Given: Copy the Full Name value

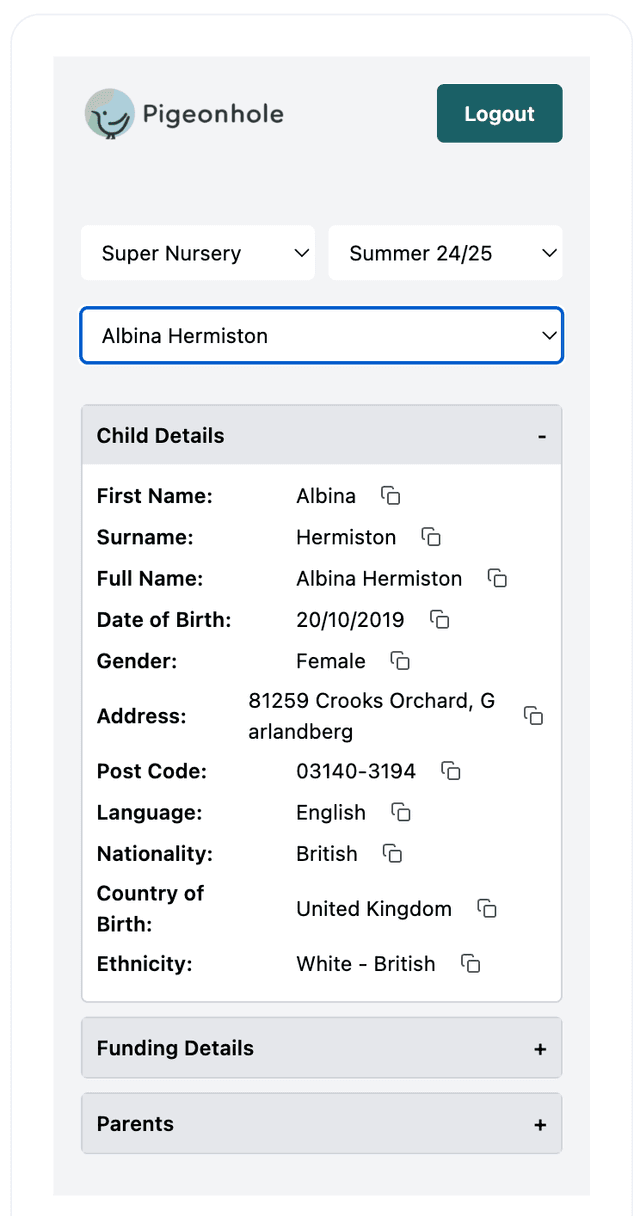Looking at the screenshot, I should 497,578.
